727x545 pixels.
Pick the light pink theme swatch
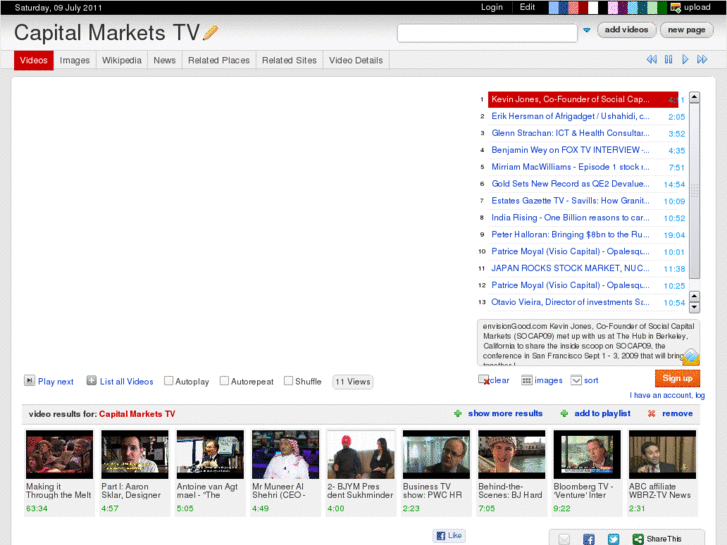click(613, 7)
